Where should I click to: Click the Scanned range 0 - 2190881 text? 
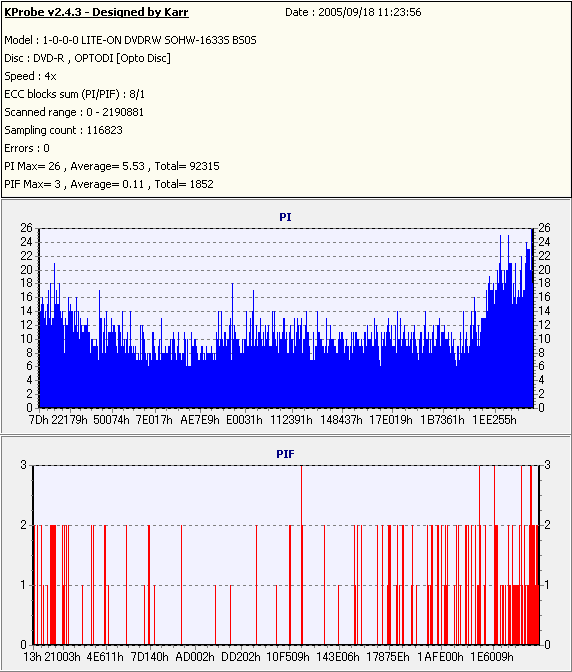[x=74, y=112]
